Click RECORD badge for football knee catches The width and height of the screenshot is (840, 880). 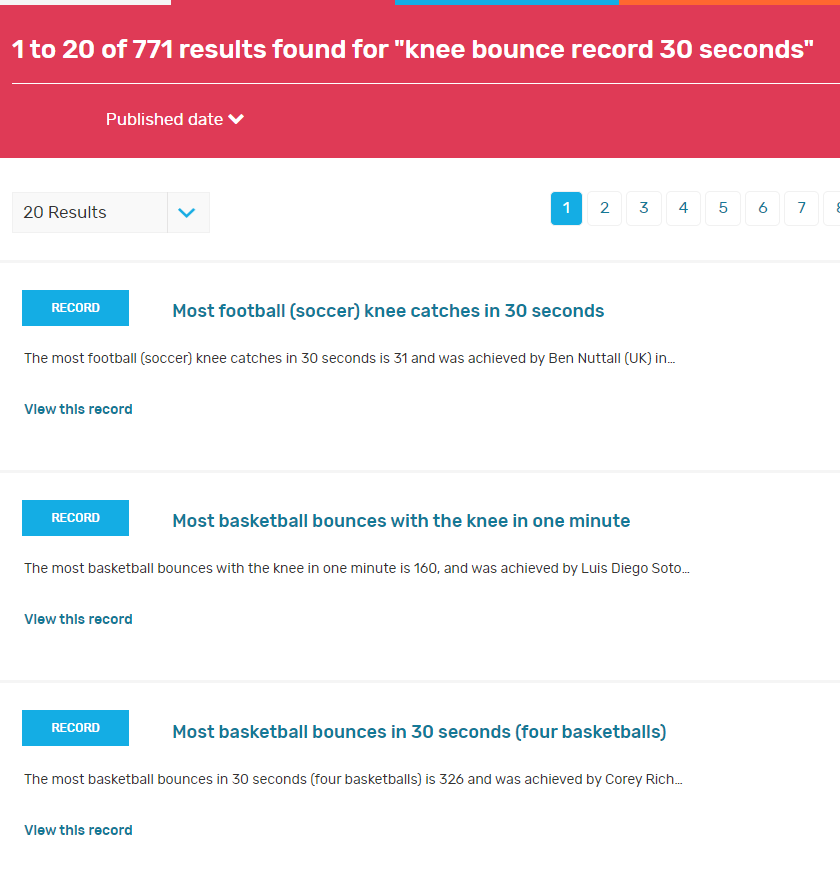coord(75,308)
